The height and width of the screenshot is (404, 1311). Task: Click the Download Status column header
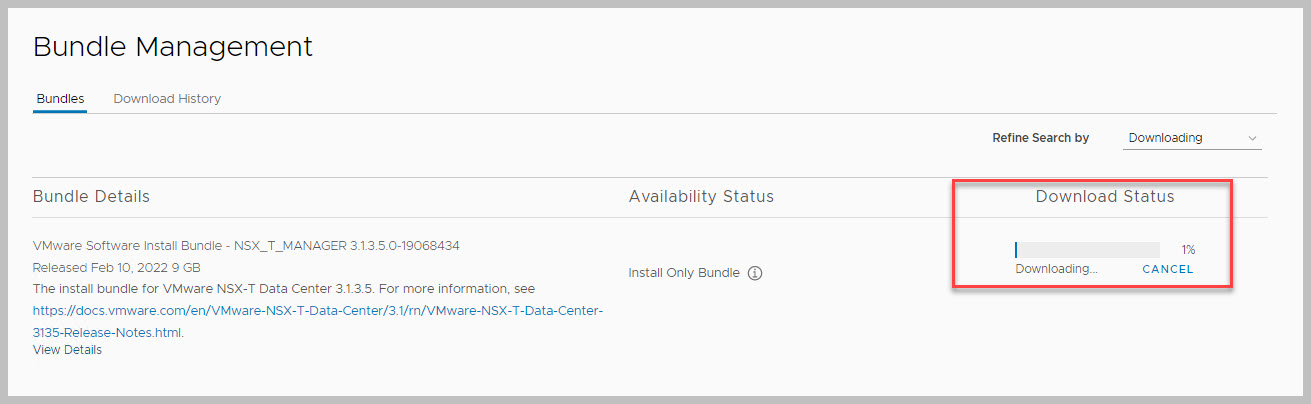coord(1104,196)
